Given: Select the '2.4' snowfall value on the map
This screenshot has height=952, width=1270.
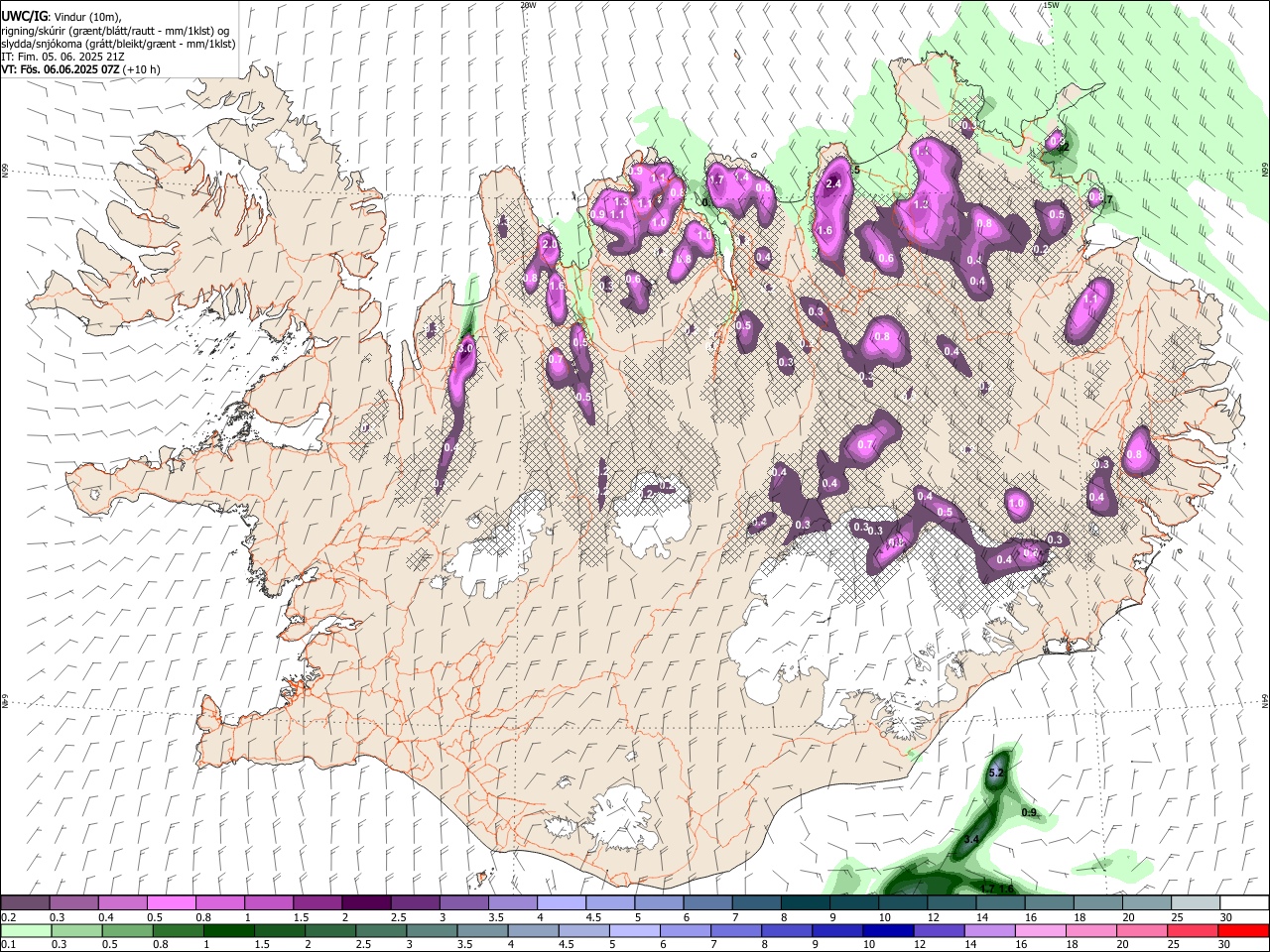Looking at the screenshot, I should pyautogui.click(x=833, y=183).
